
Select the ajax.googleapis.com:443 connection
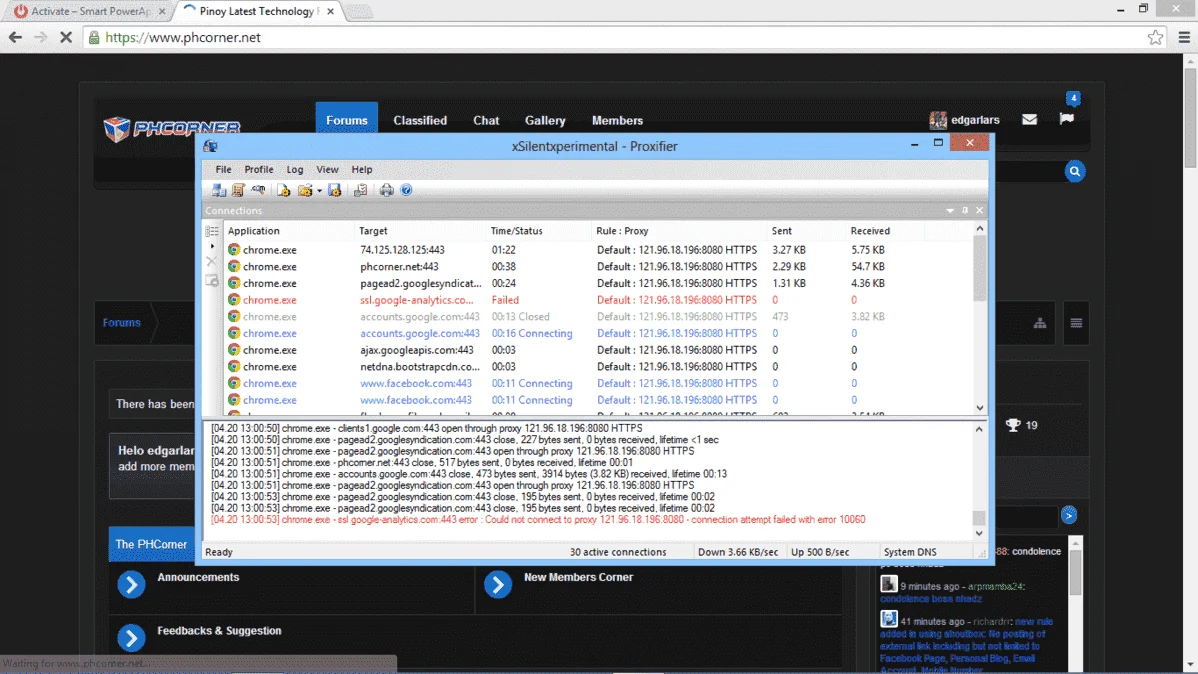point(598,350)
